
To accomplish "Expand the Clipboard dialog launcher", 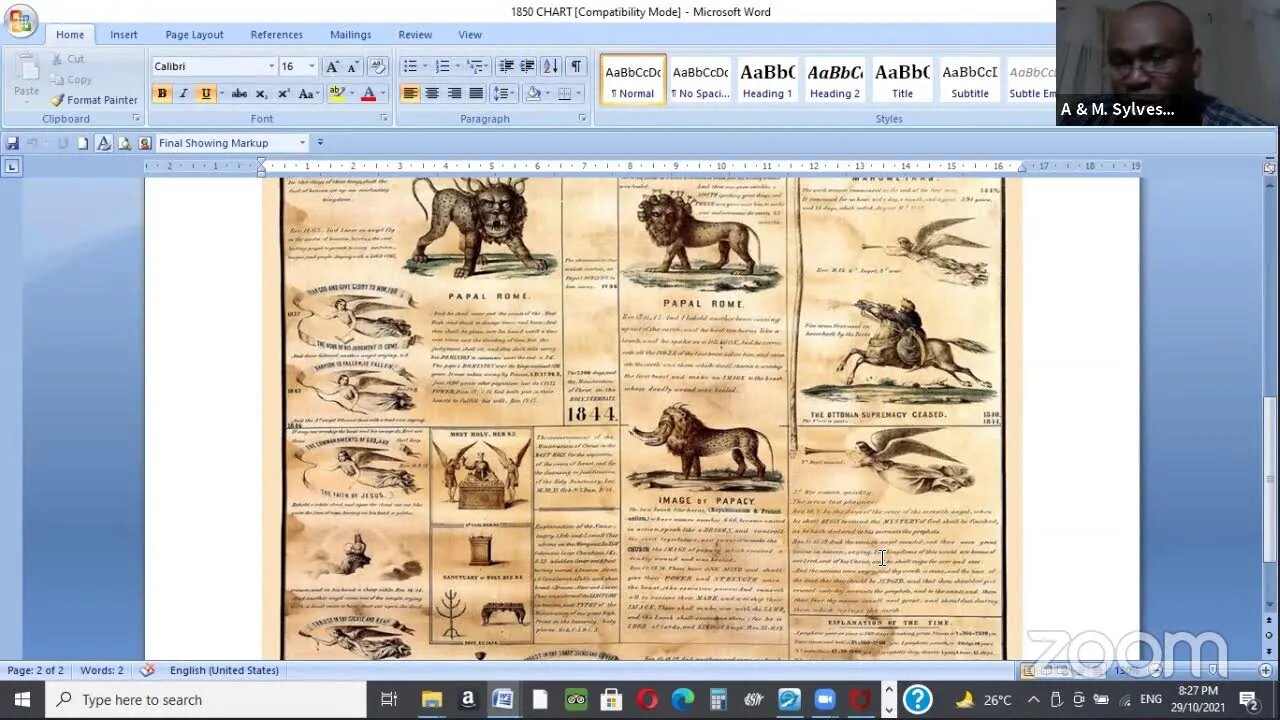I will pyautogui.click(x=136, y=118).
